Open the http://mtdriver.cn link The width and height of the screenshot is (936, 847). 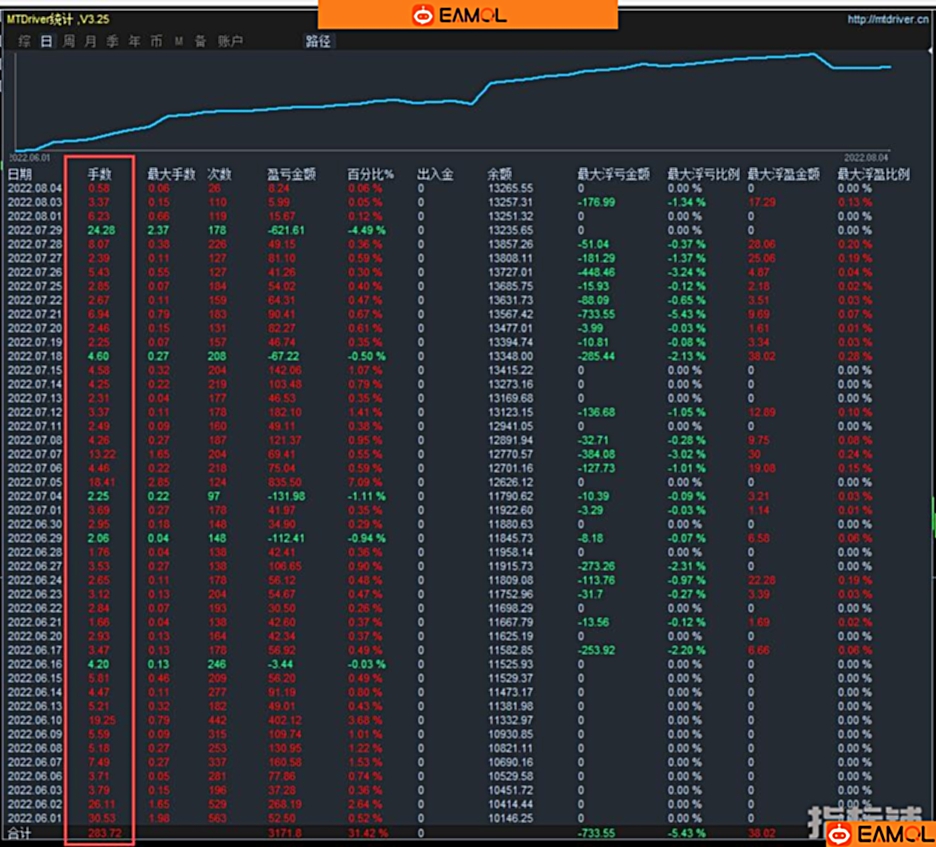(x=888, y=19)
